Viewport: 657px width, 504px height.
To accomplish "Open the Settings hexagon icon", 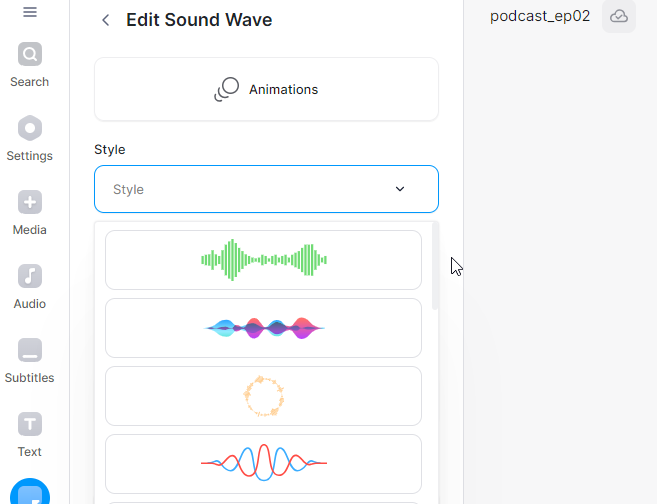I will tap(30, 128).
